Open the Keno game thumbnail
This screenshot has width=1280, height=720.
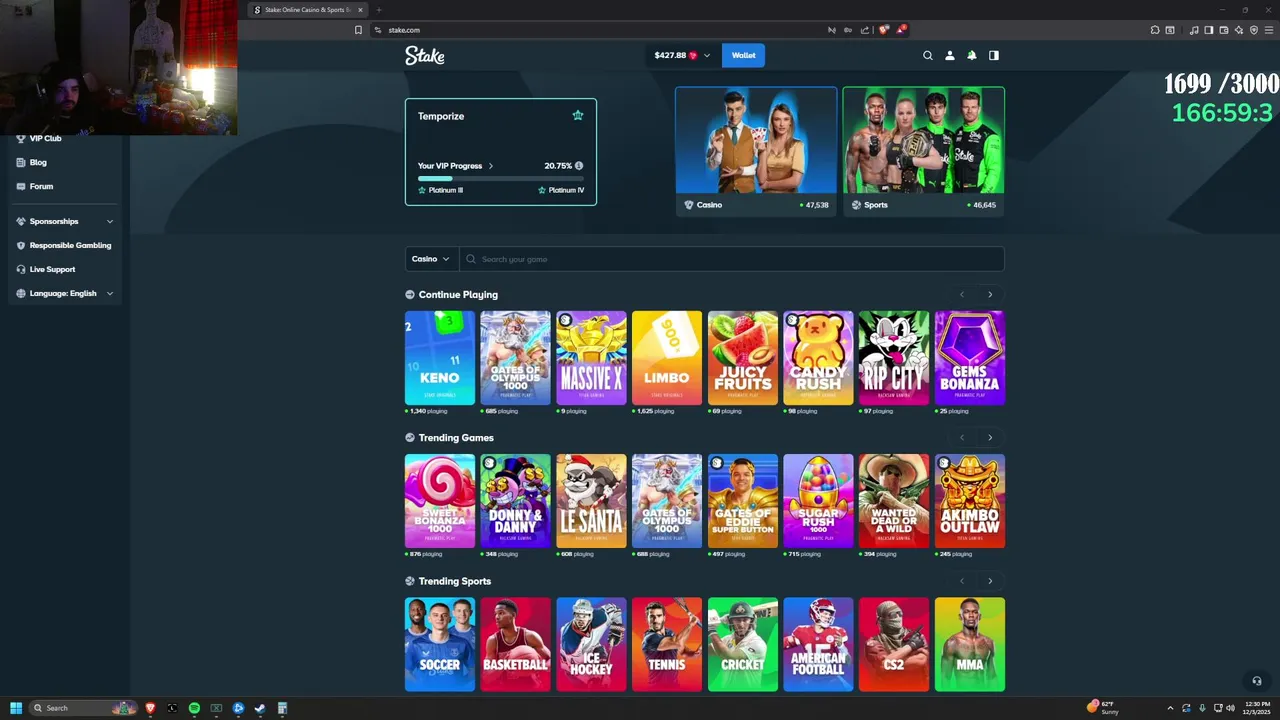(440, 358)
